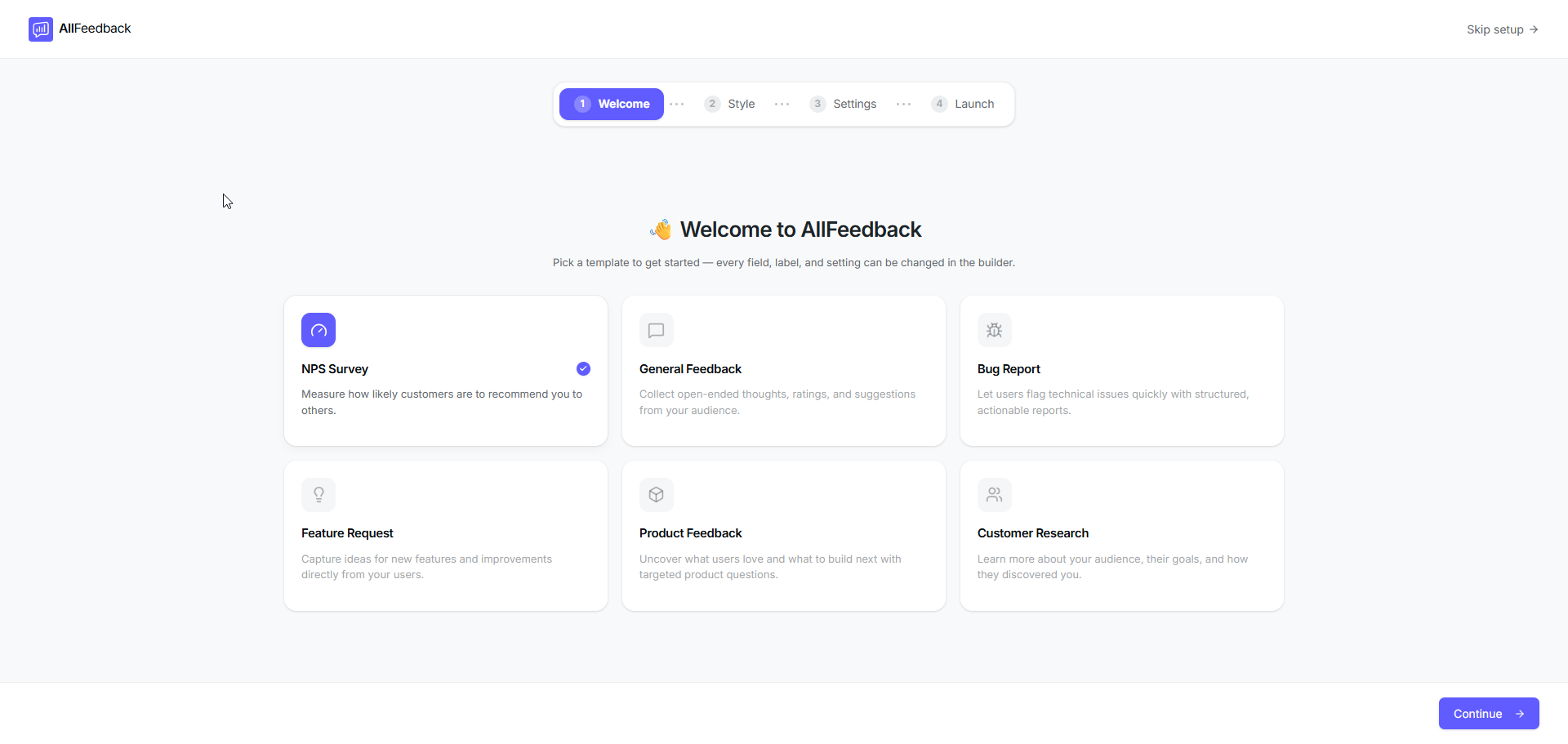Select the NPS Survey template title
The image size is (1568, 744).
(335, 369)
